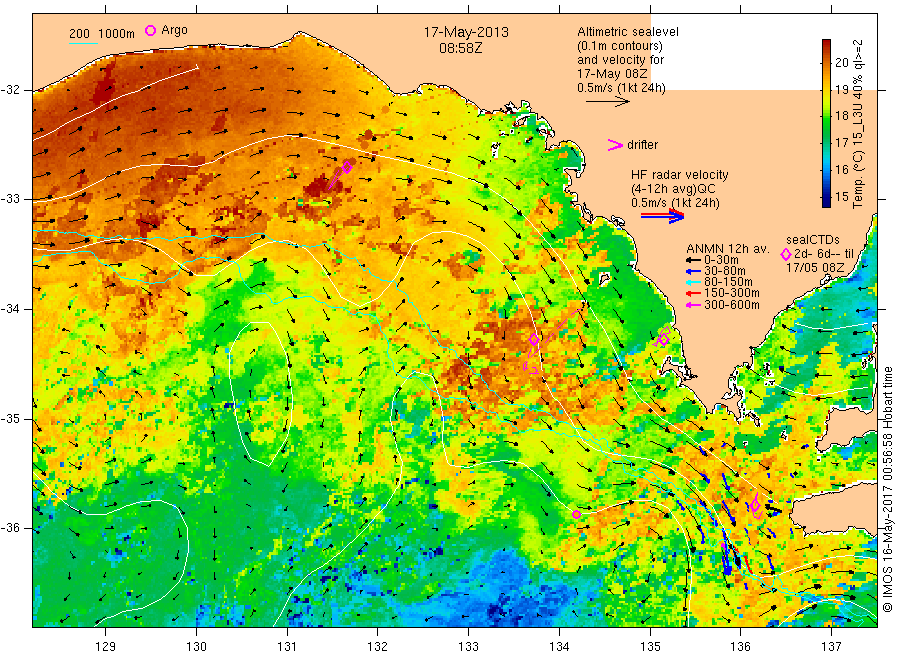This screenshot has height=660, width=900.
Task: Click the Argo float circle on the map near 134°E
Action: click(x=576, y=514)
